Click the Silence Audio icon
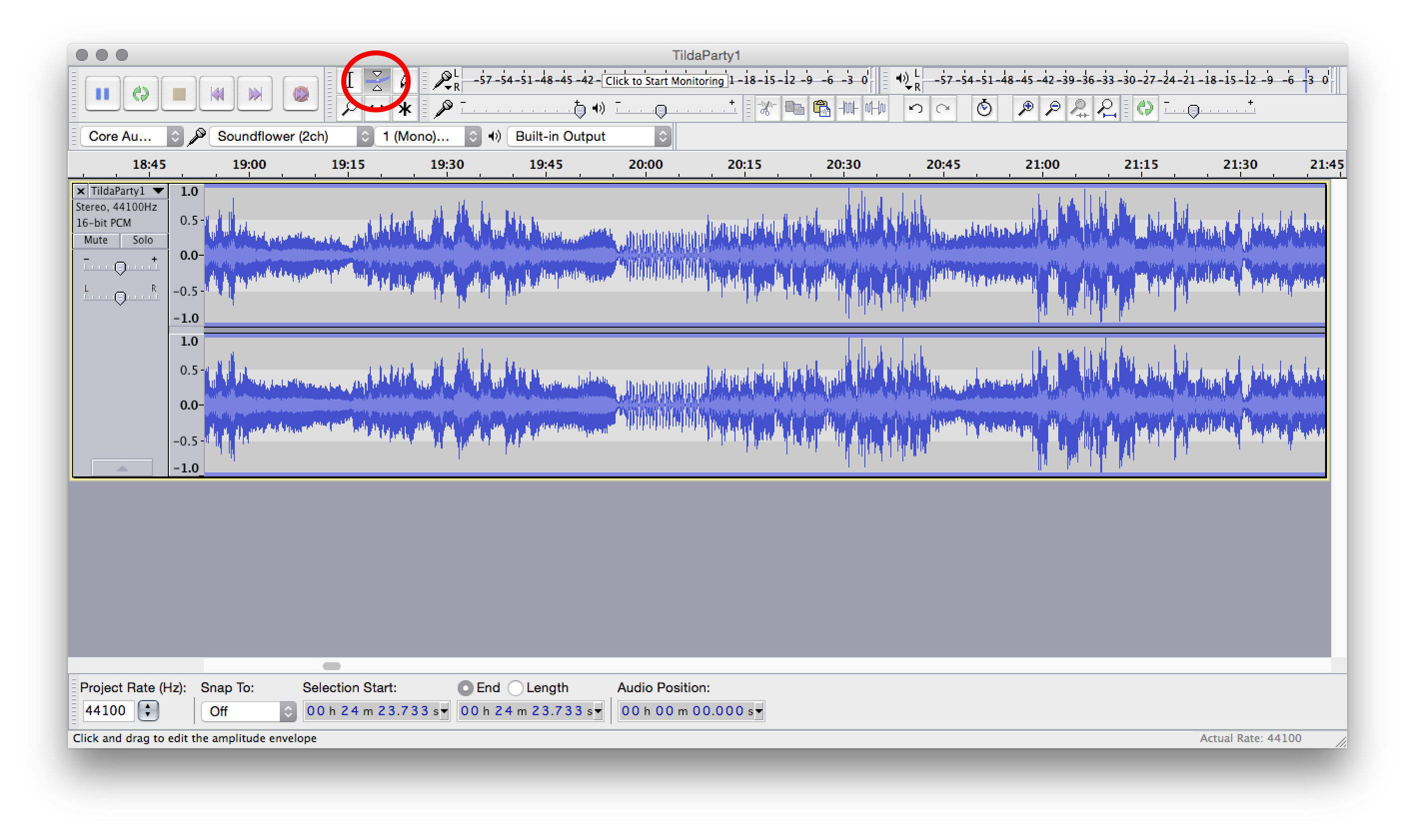 [875, 108]
